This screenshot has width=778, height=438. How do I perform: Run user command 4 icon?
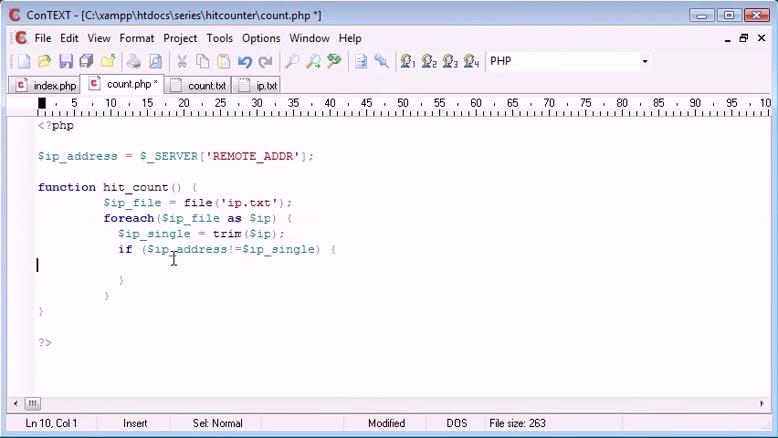(x=471, y=62)
